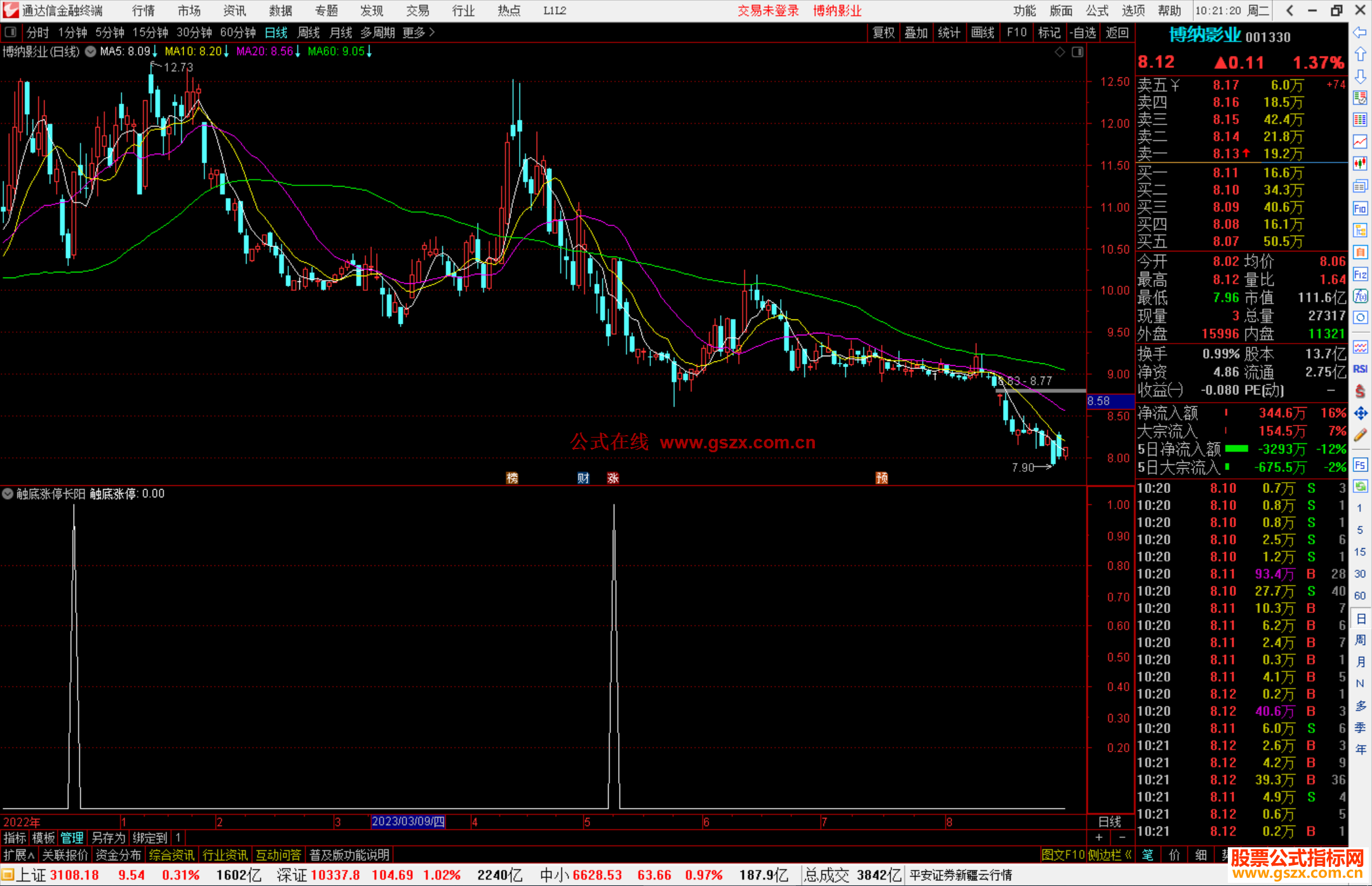Click the RSI indicator sidebar icon

[1360, 369]
